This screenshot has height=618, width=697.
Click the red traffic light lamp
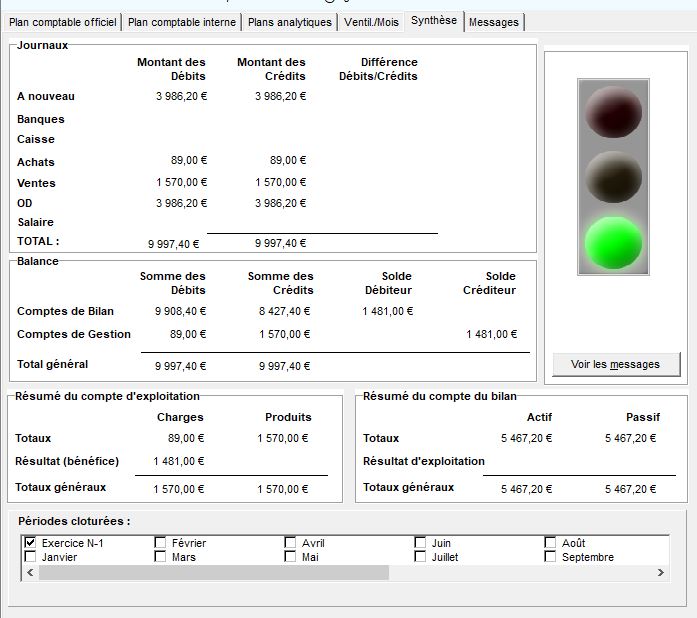(613, 110)
